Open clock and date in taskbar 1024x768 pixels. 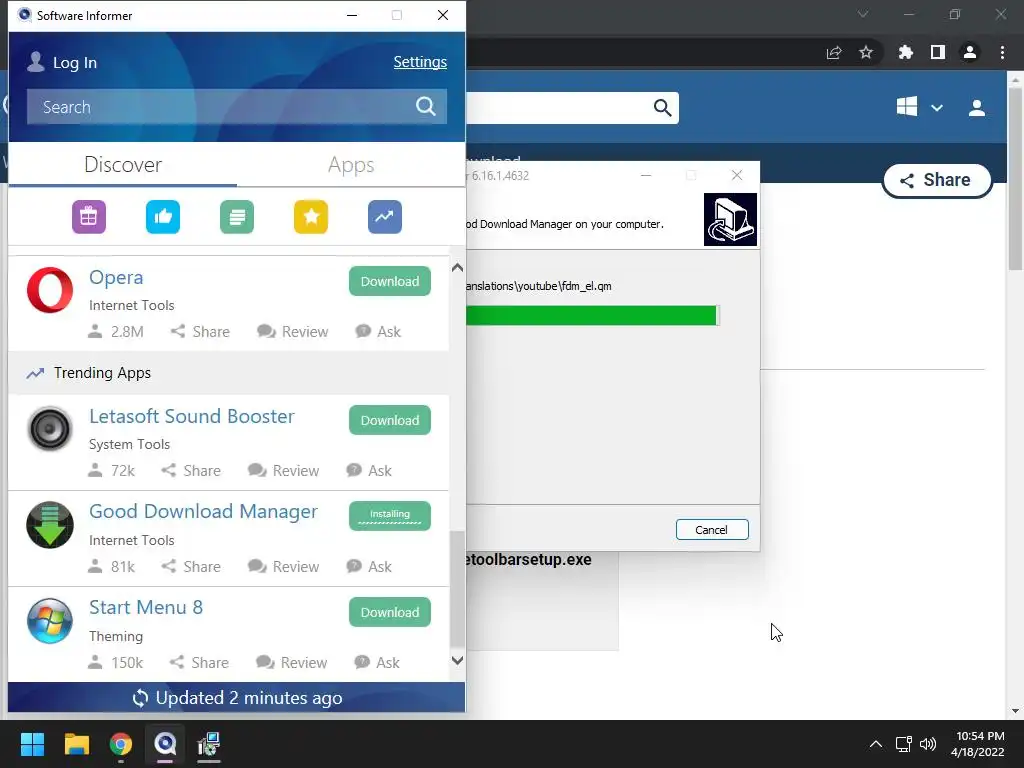[978, 744]
